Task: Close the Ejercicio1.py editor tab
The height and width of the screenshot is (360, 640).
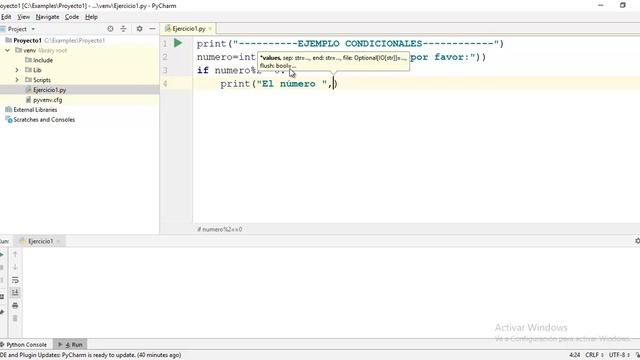Action: (210, 29)
